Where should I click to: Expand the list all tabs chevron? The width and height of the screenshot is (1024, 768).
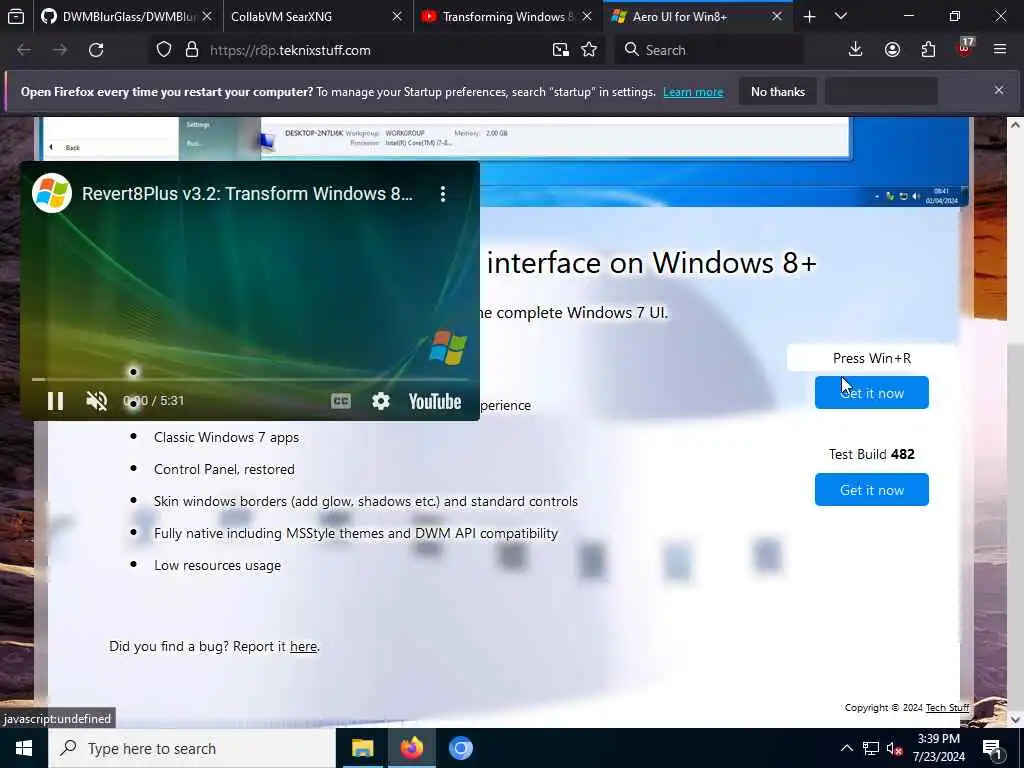pos(840,16)
